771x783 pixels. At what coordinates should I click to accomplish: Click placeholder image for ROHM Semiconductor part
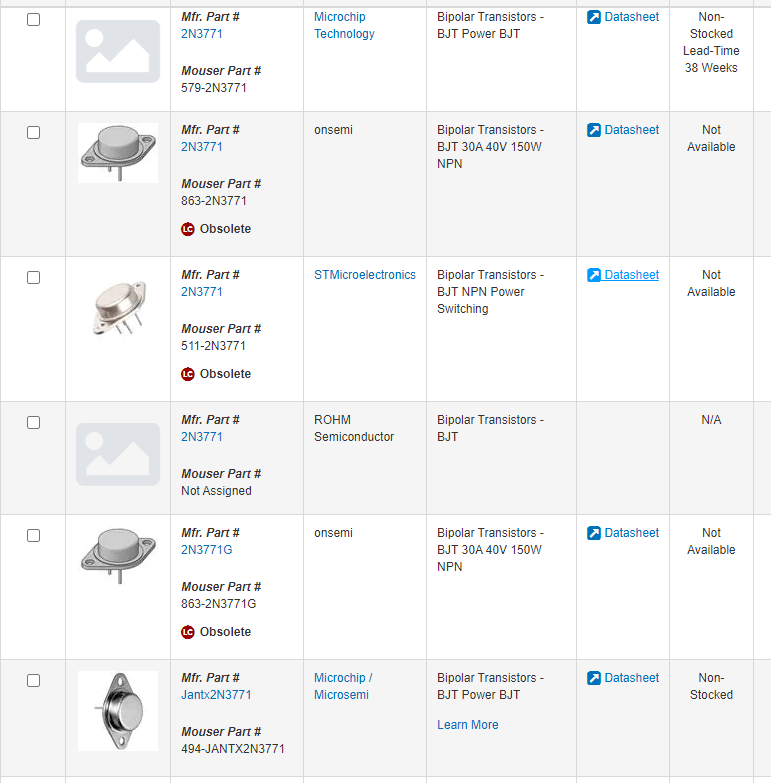pos(118,454)
